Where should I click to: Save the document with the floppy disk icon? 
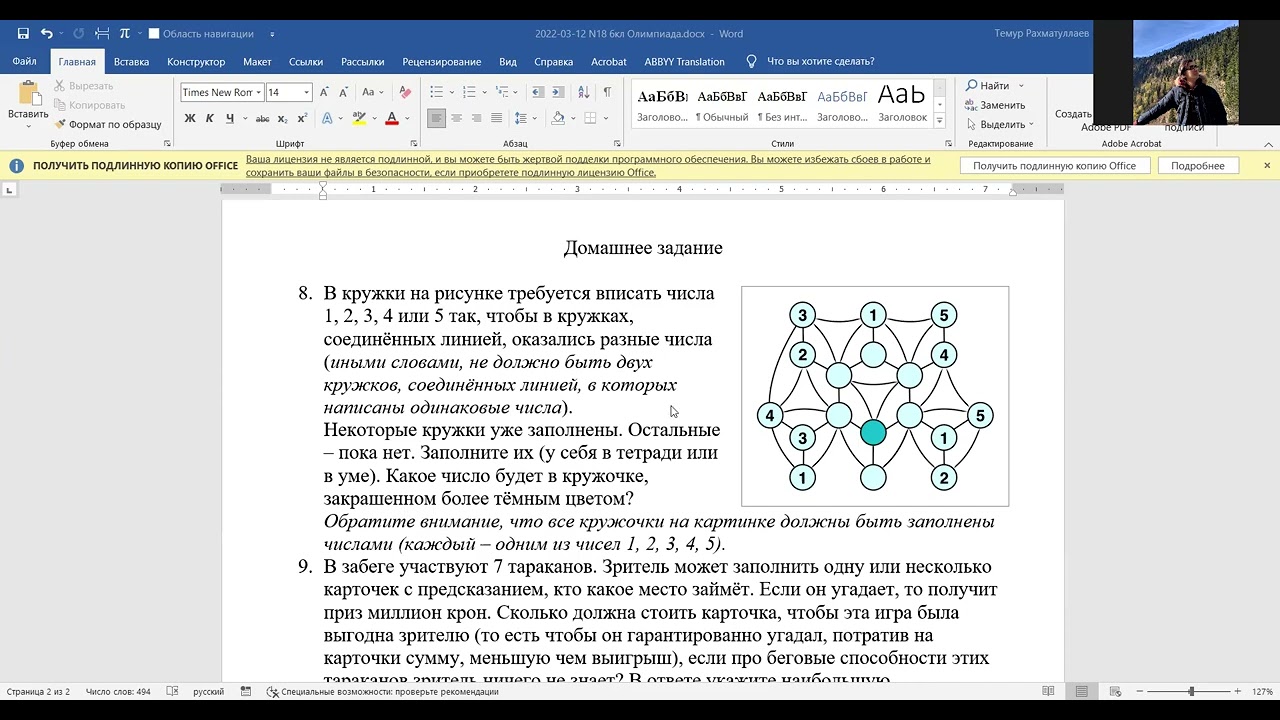(x=23, y=33)
